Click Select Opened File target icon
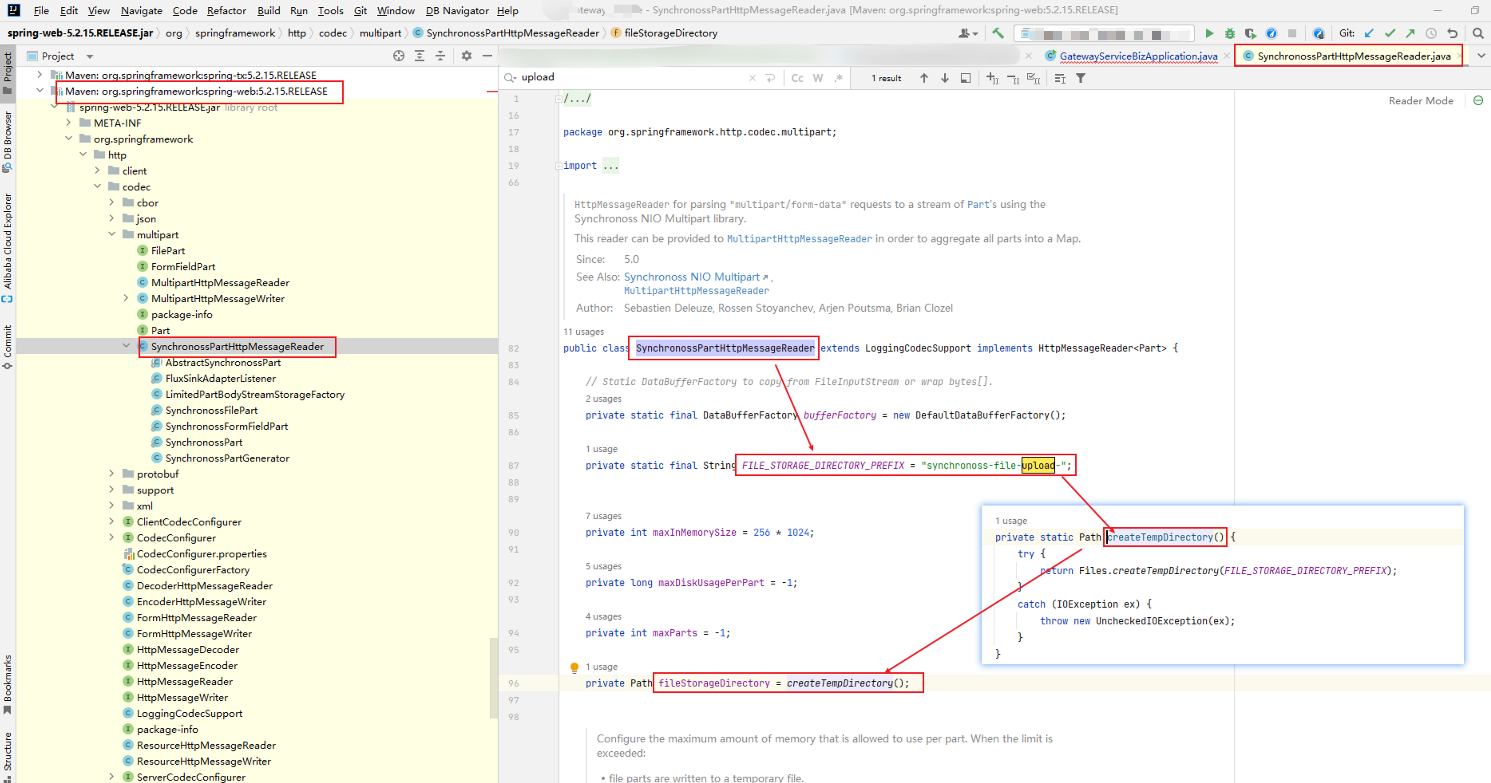Screen dimensions: 1491x783 [399, 56]
